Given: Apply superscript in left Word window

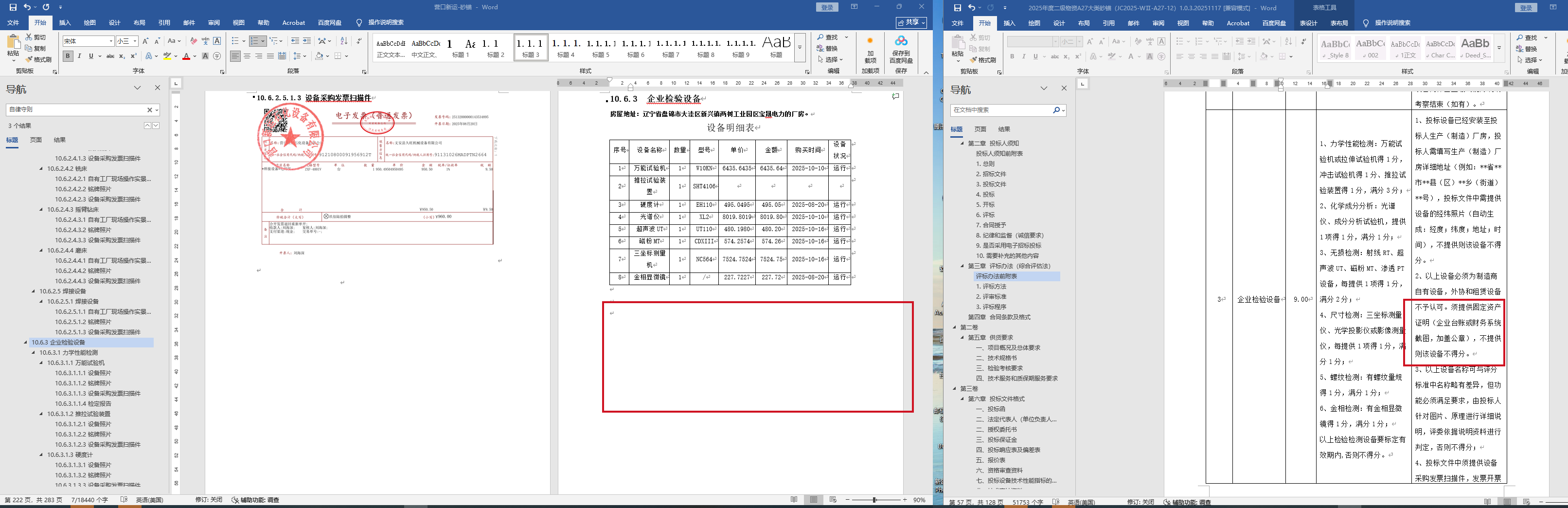Looking at the screenshot, I should coord(133,56).
